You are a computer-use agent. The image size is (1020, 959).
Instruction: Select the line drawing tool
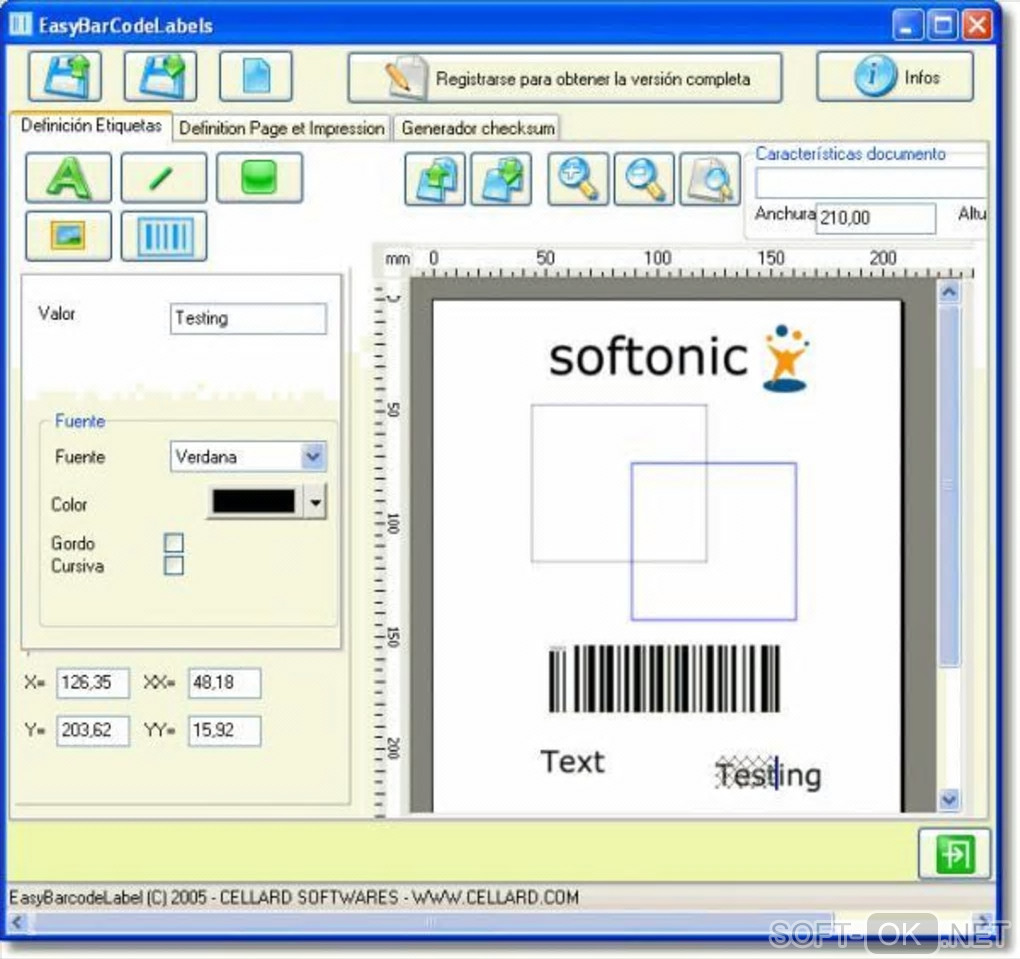click(x=164, y=178)
